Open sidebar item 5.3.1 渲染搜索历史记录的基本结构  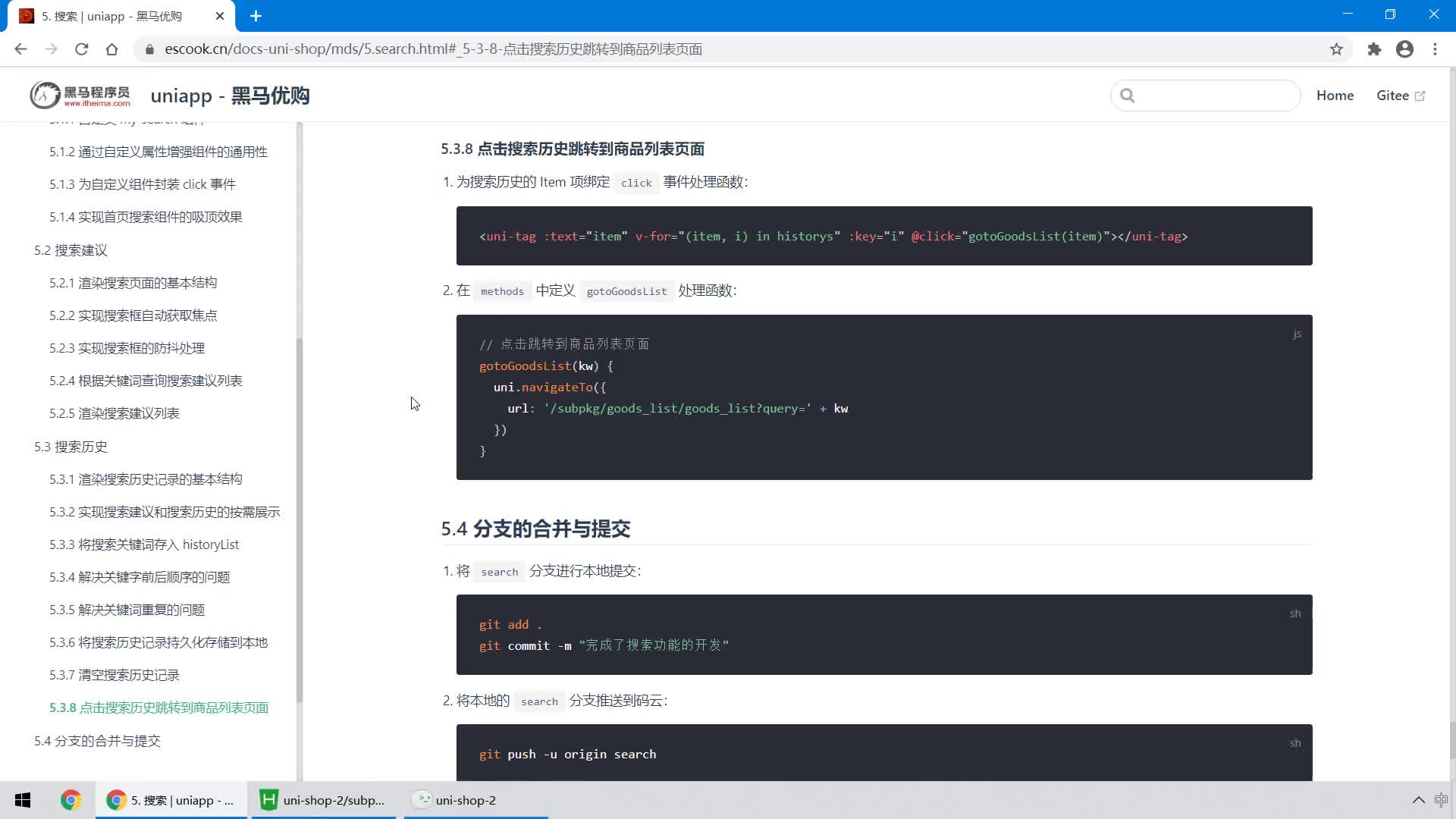pyautogui.click(x=146, y=479)
